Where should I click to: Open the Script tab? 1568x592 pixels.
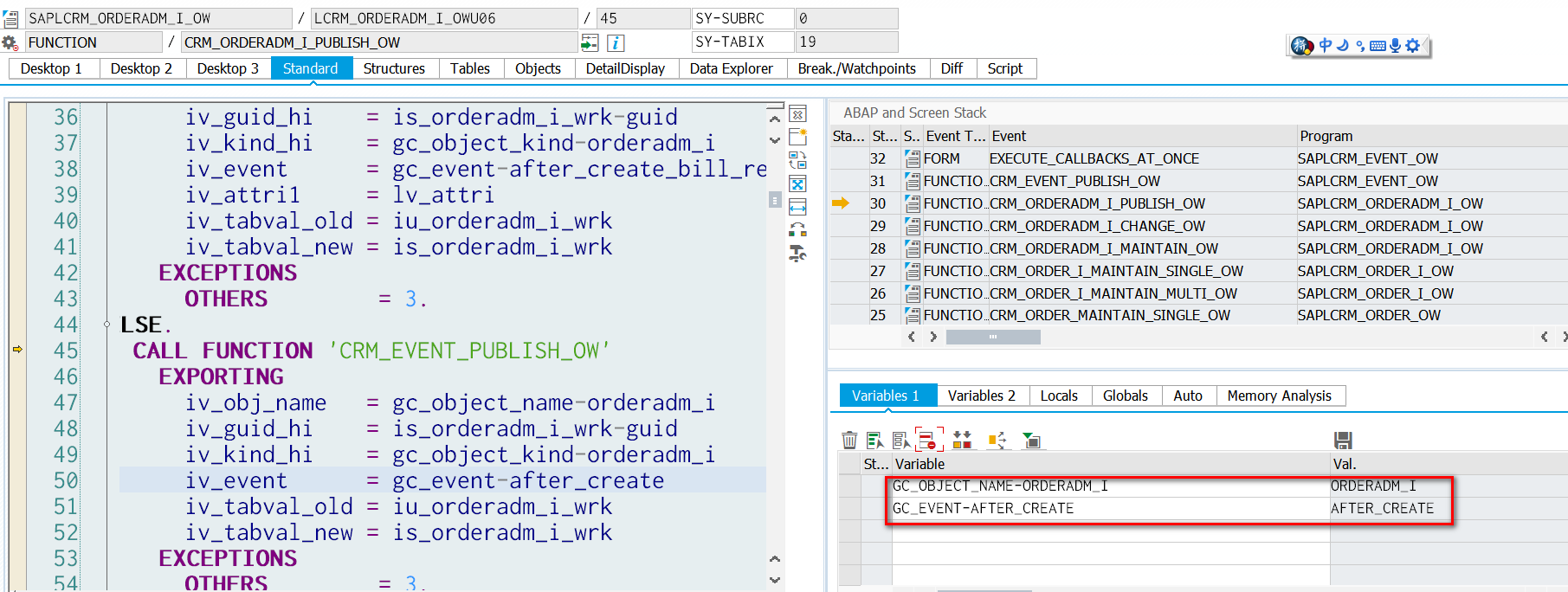point(1005,68)
